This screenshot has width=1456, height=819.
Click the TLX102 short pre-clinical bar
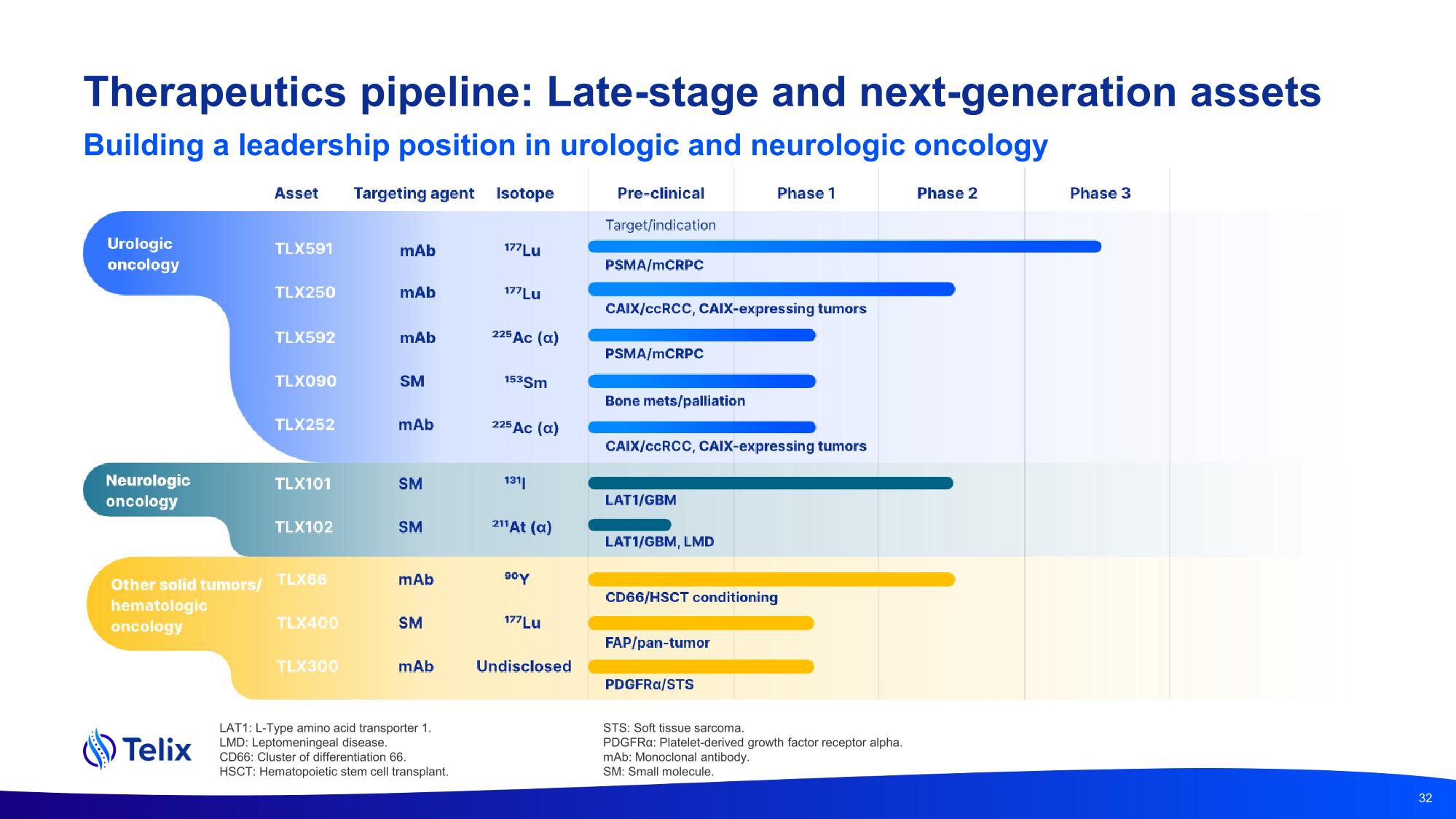coord(629,525)
